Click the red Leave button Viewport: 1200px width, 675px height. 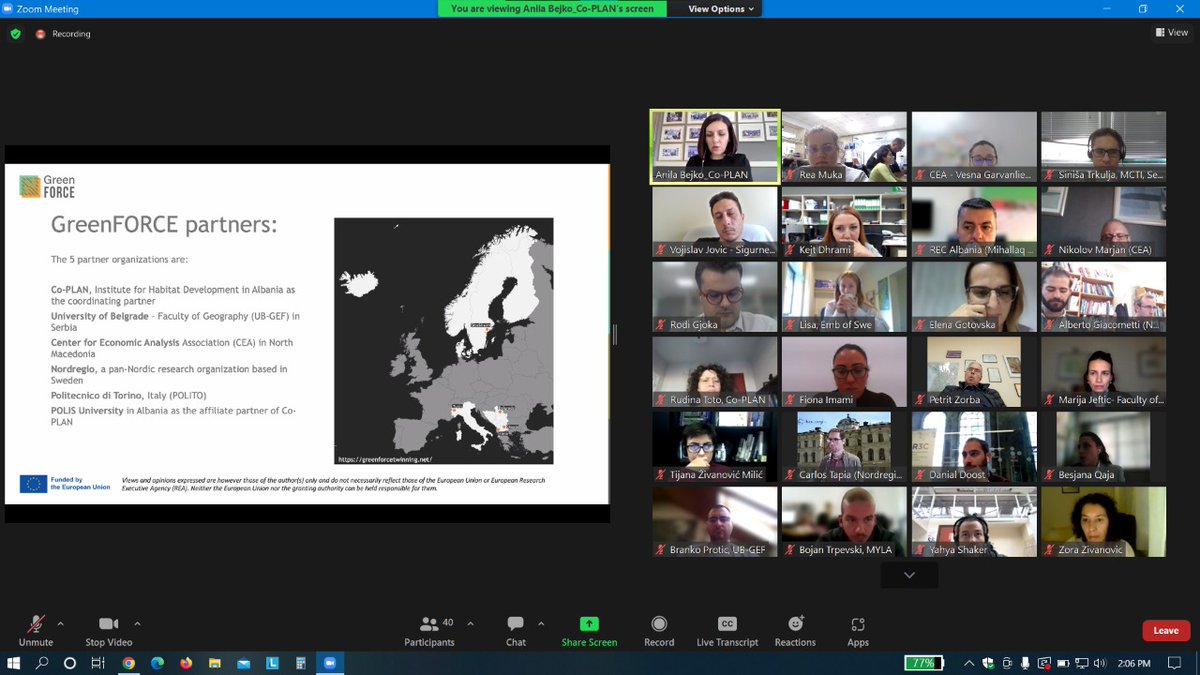point(1166,631)
